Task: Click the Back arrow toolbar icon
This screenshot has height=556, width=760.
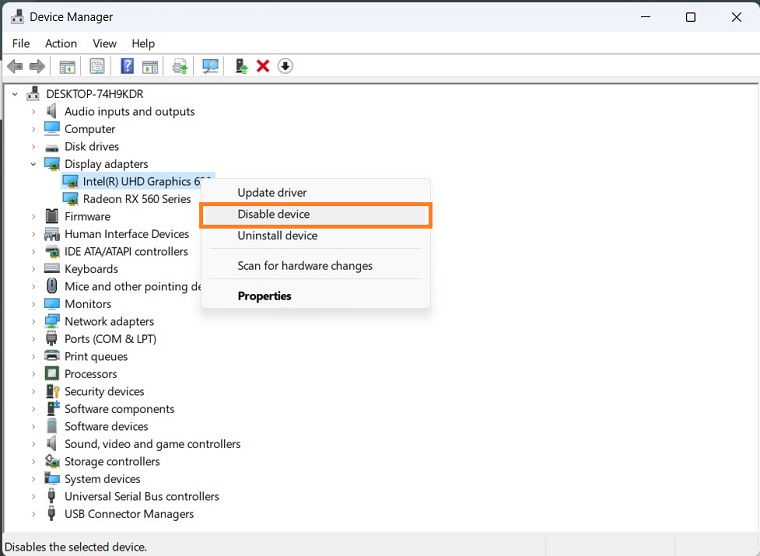Action: 15,67
